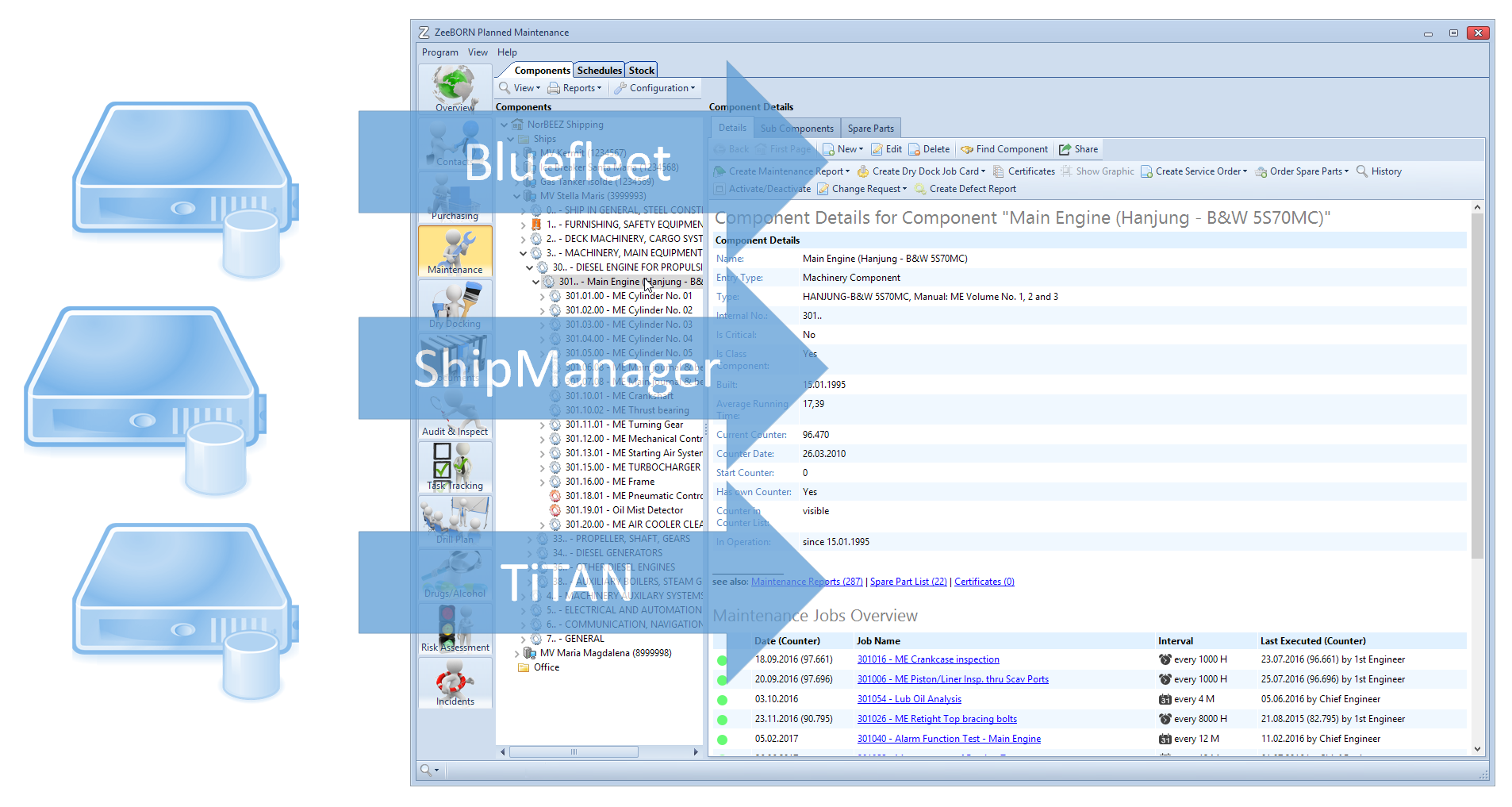Viewport: 1512px width, 807px height.
Task: Click the search magnifier in status bar
Action: click(426, 770)
